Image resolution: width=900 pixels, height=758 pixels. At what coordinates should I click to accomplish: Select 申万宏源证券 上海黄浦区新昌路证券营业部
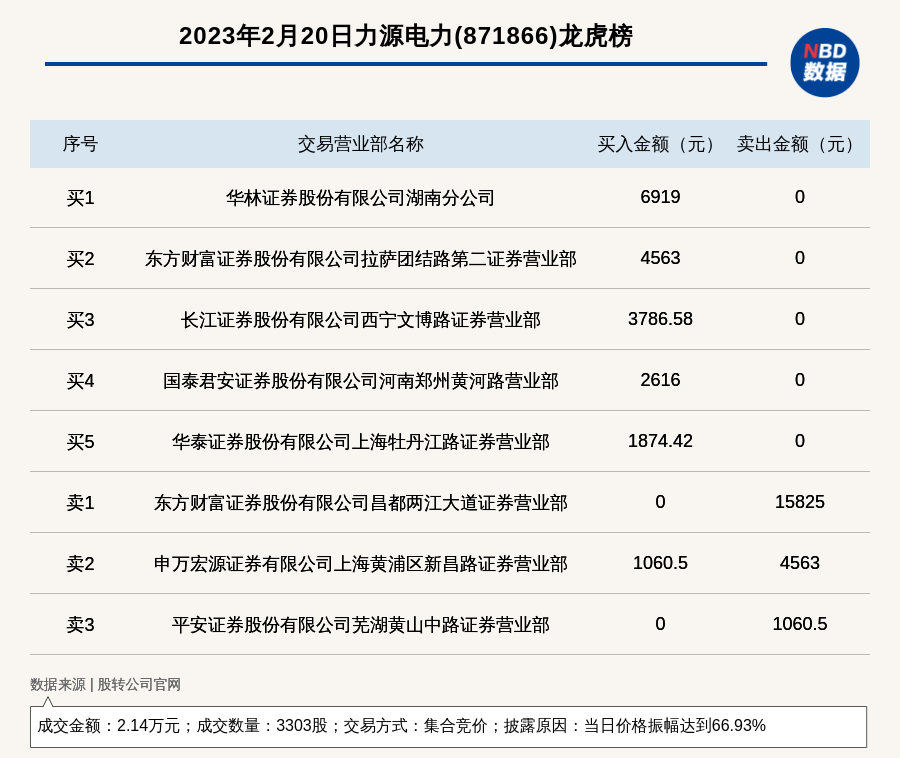[x=360, y=563]
